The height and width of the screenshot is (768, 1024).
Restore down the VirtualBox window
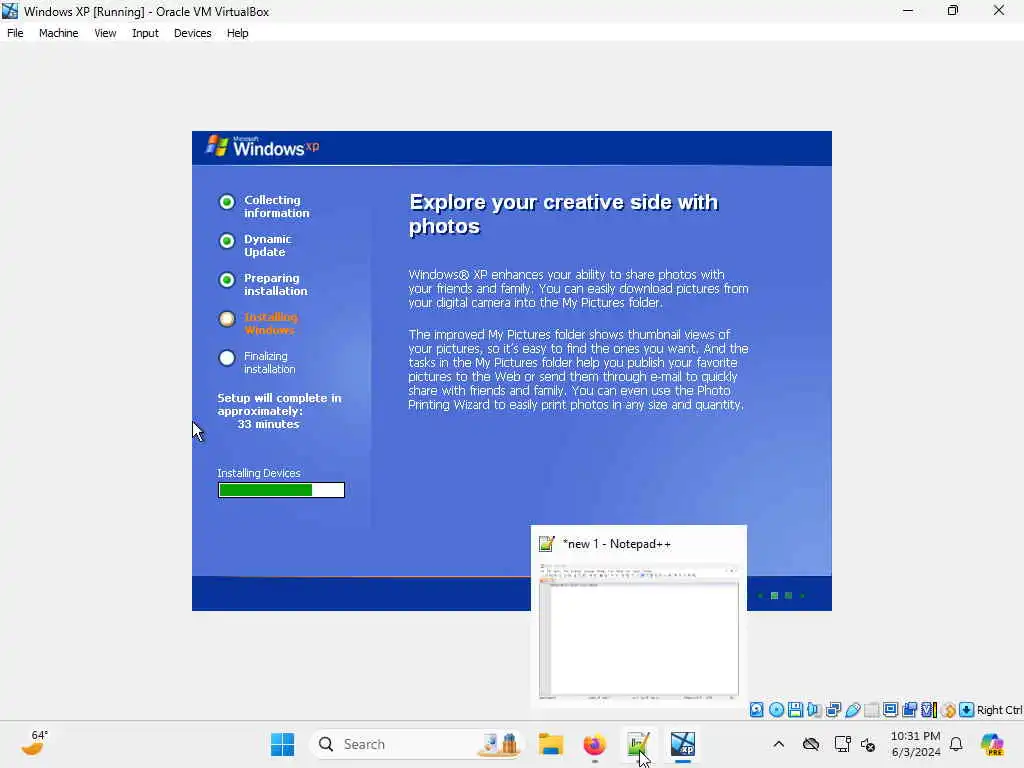pyautogui.click(x=953, y=10)
